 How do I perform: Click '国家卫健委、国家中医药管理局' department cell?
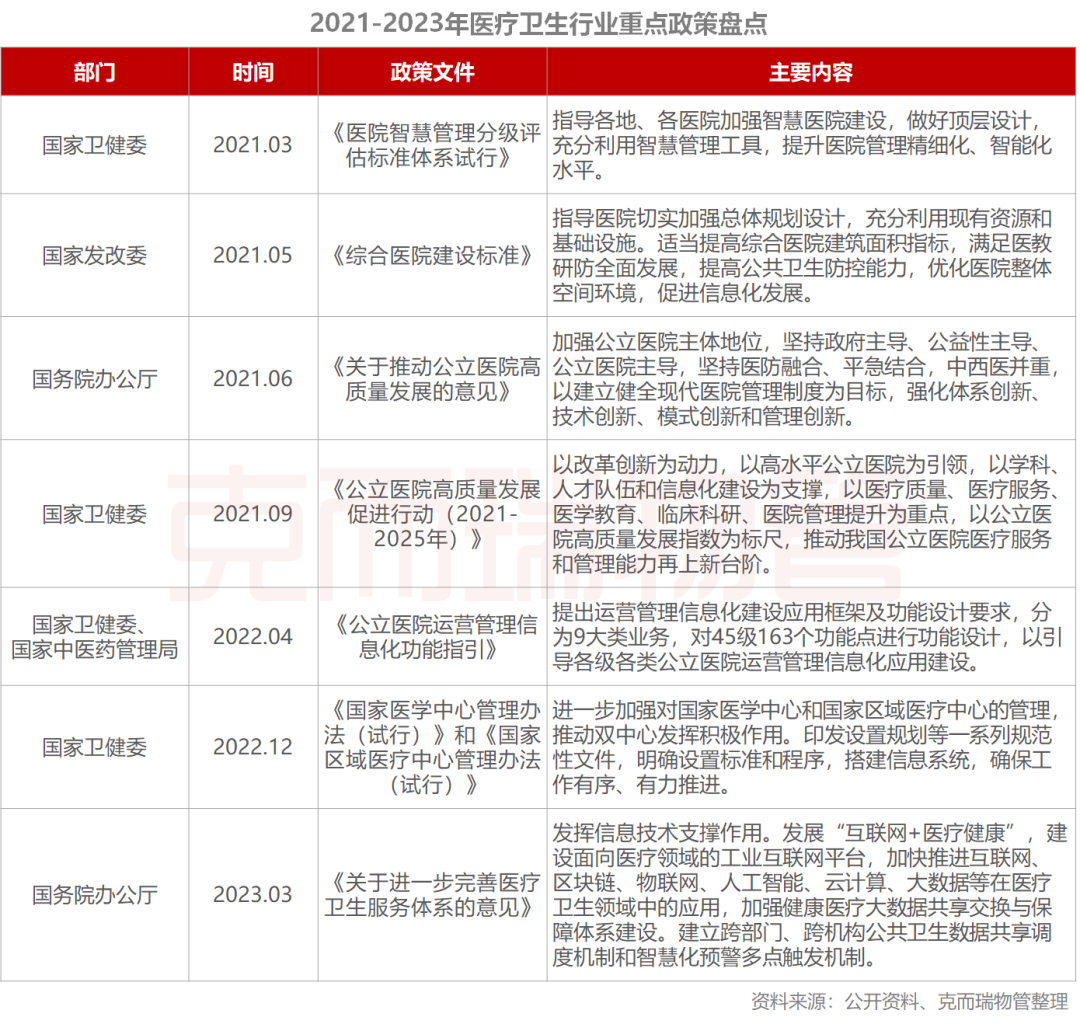(94, 637)
